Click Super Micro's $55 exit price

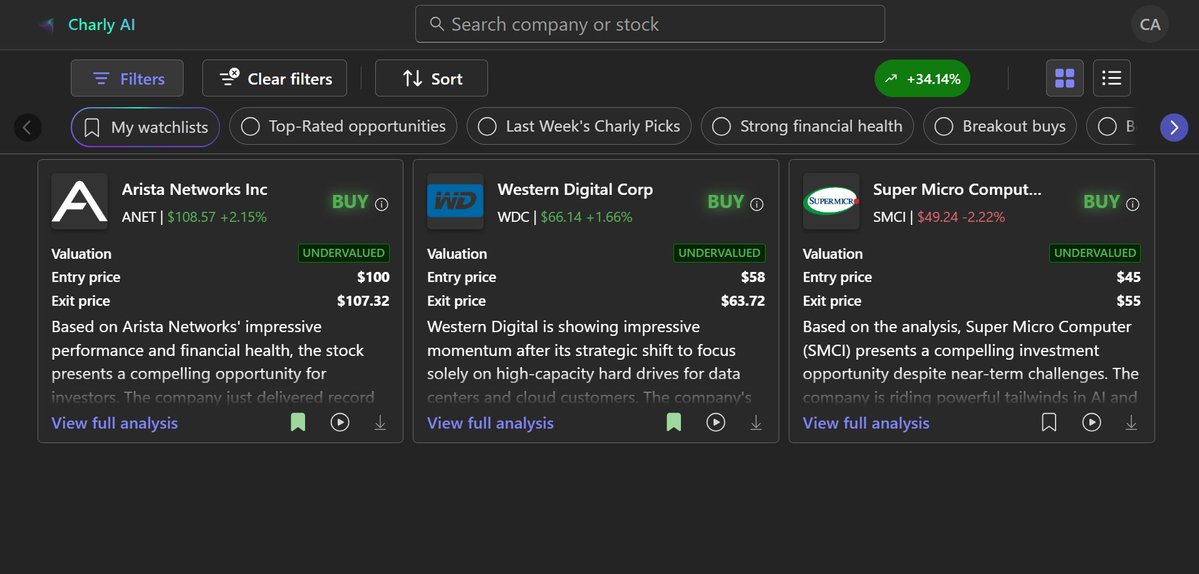click(1129, 301)
